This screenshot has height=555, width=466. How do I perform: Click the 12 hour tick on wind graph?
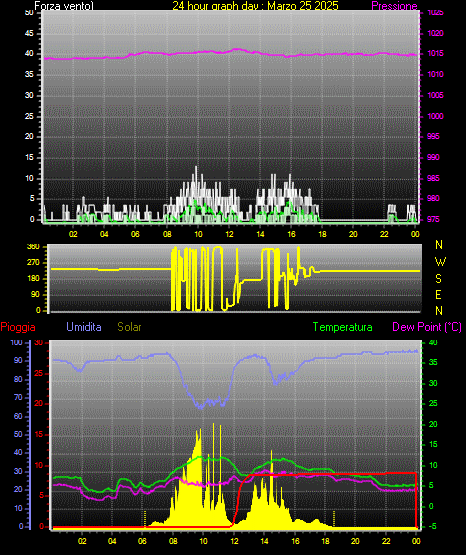pyautogui.click(x=229, y=234)
